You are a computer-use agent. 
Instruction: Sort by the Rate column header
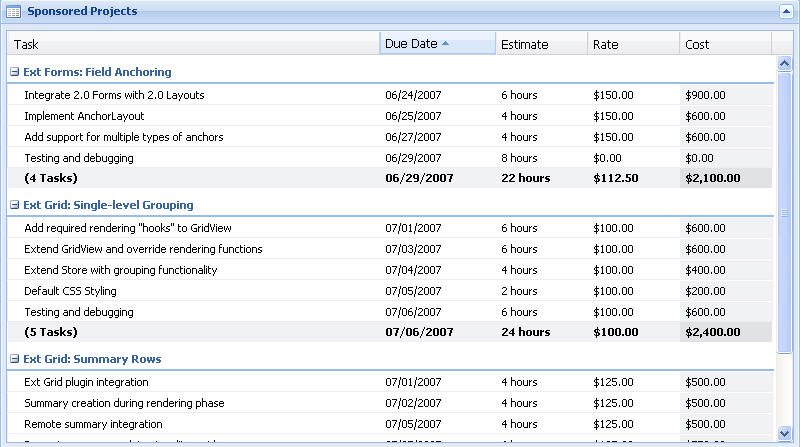633,44
